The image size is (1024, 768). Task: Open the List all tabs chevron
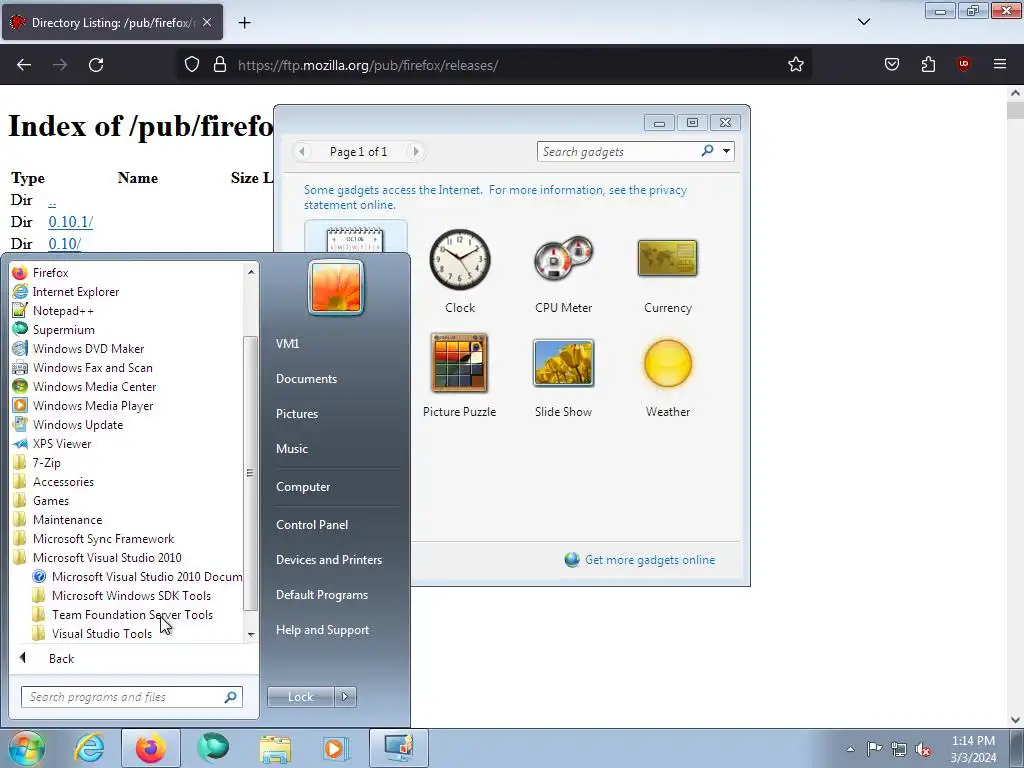(x=863, y=22)
